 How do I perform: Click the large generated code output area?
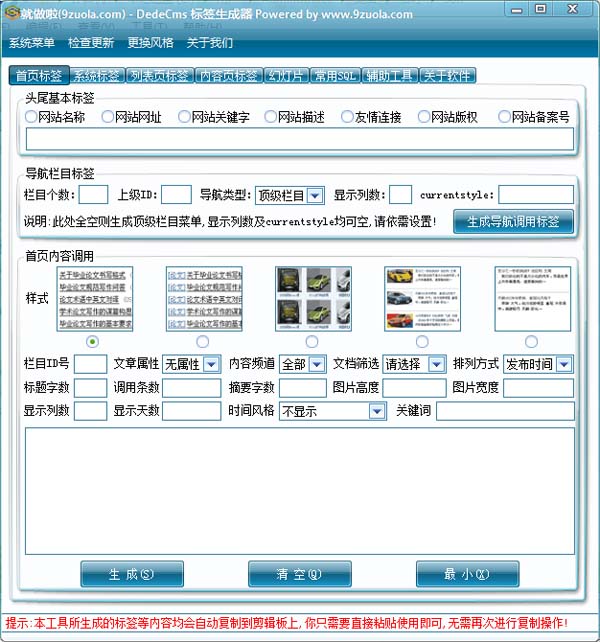[300, 491]
